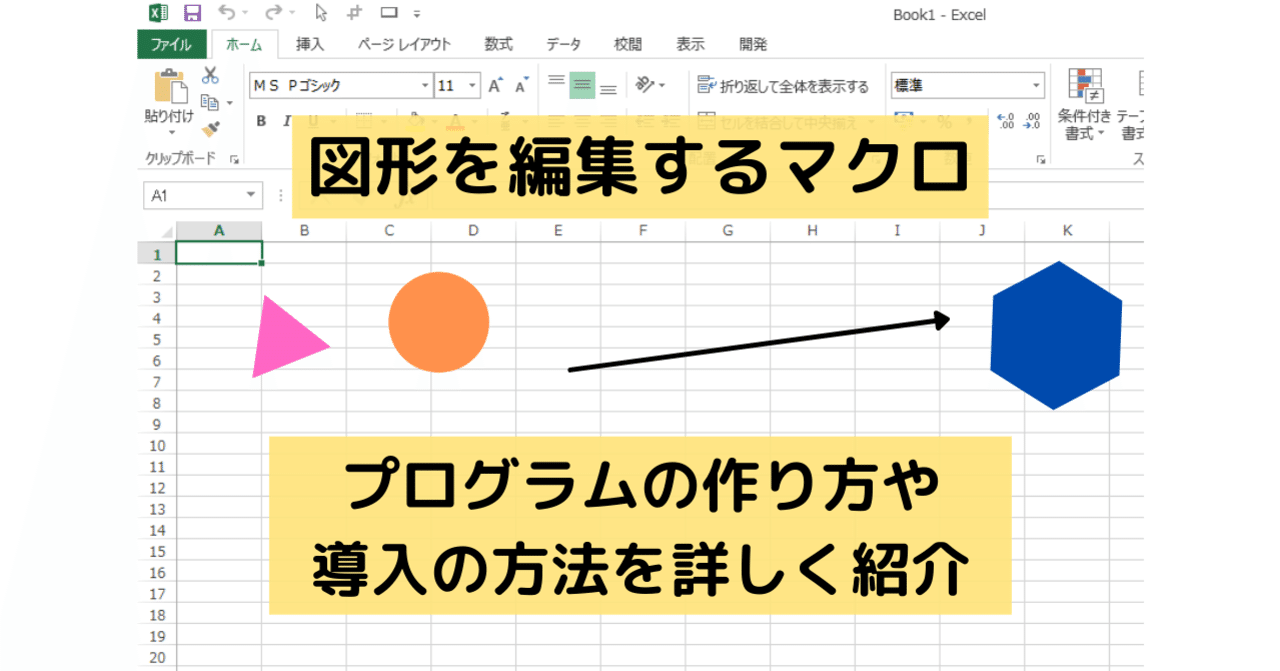Toggle bold formatting
The width and height of the screenshot is (1280, 671).
[x=260, y=120]
